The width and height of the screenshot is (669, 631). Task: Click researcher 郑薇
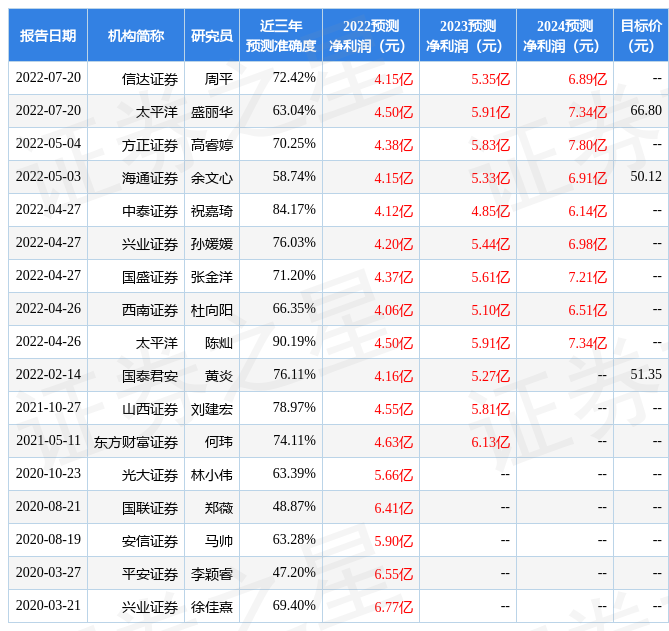coord(218,508)
